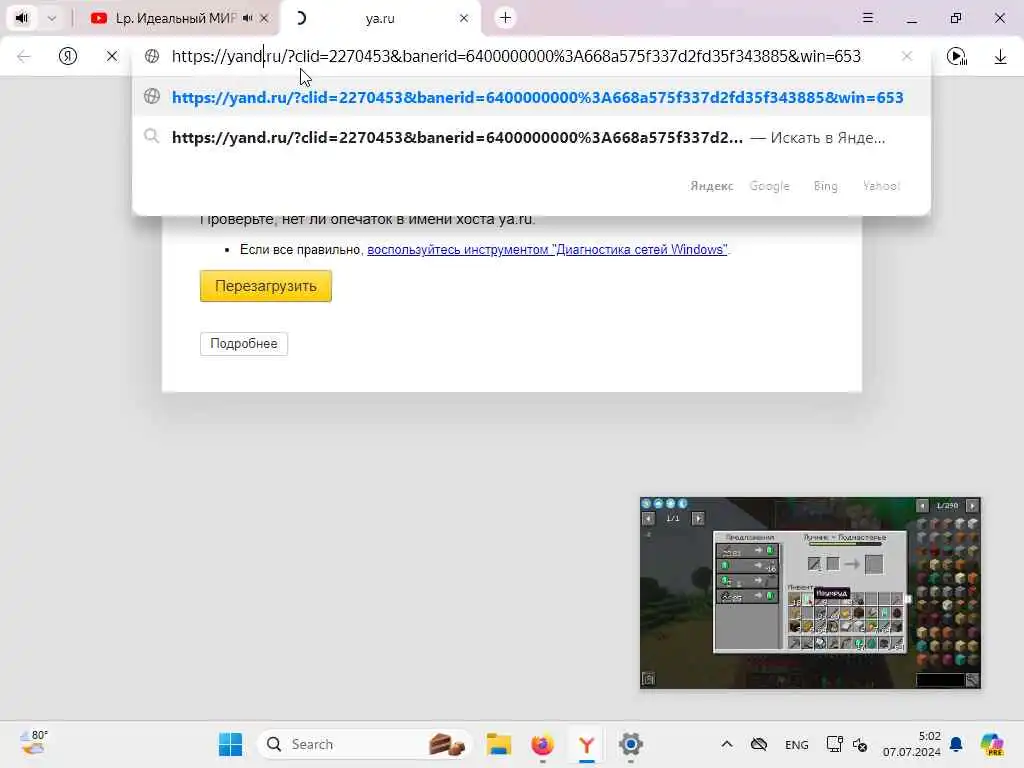The width and height of the screenshot is (1024, 768).
Task: Click the yellow Перезагрузить button
Action: 266,286
